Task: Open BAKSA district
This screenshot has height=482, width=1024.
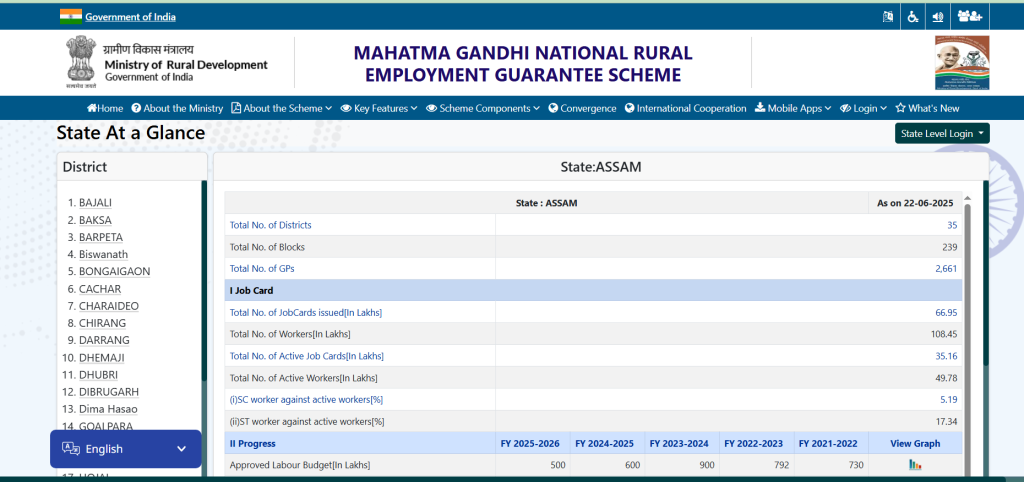Action: tap(95, 220)
